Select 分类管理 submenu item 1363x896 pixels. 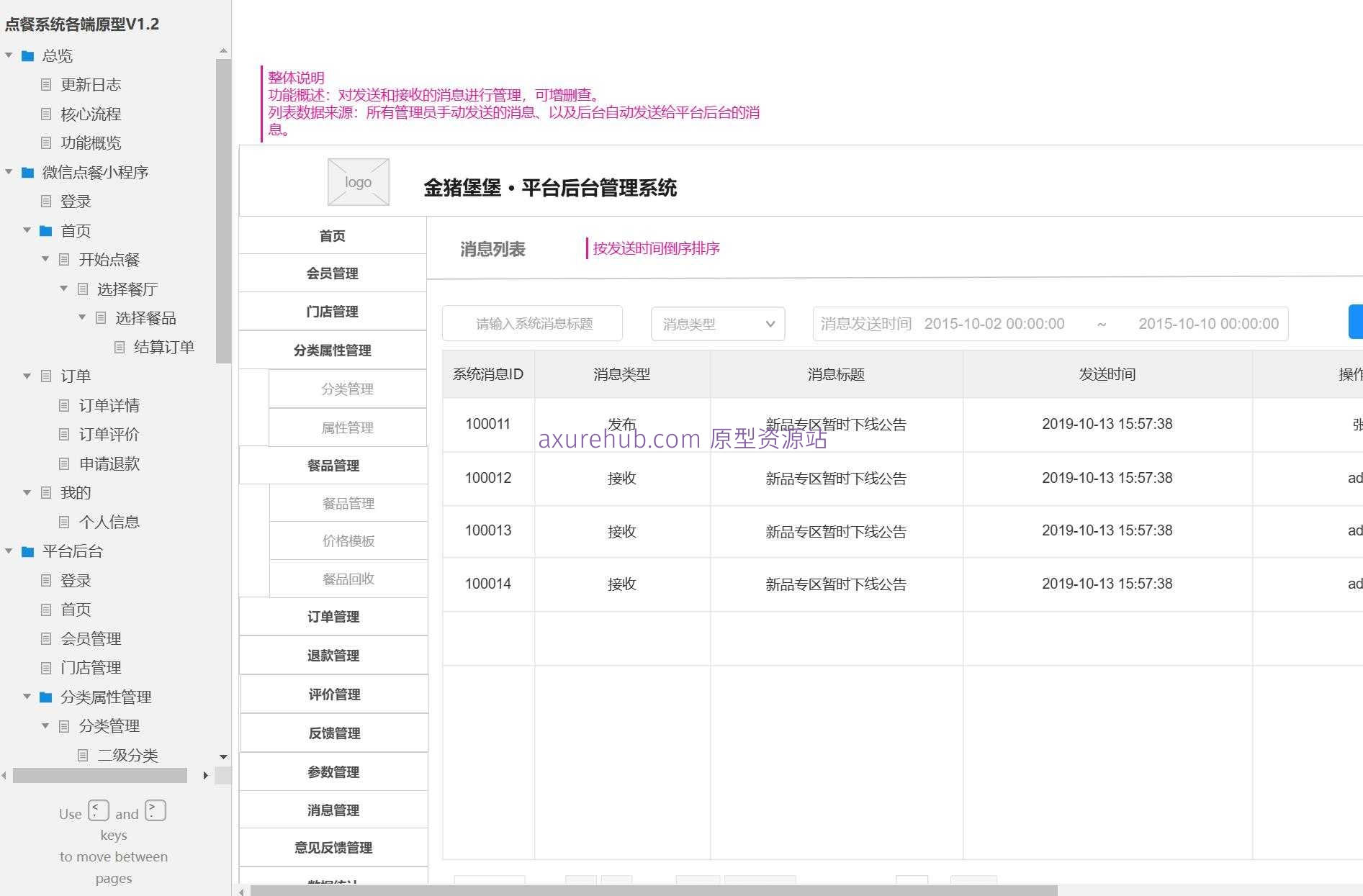coord(348,389)
